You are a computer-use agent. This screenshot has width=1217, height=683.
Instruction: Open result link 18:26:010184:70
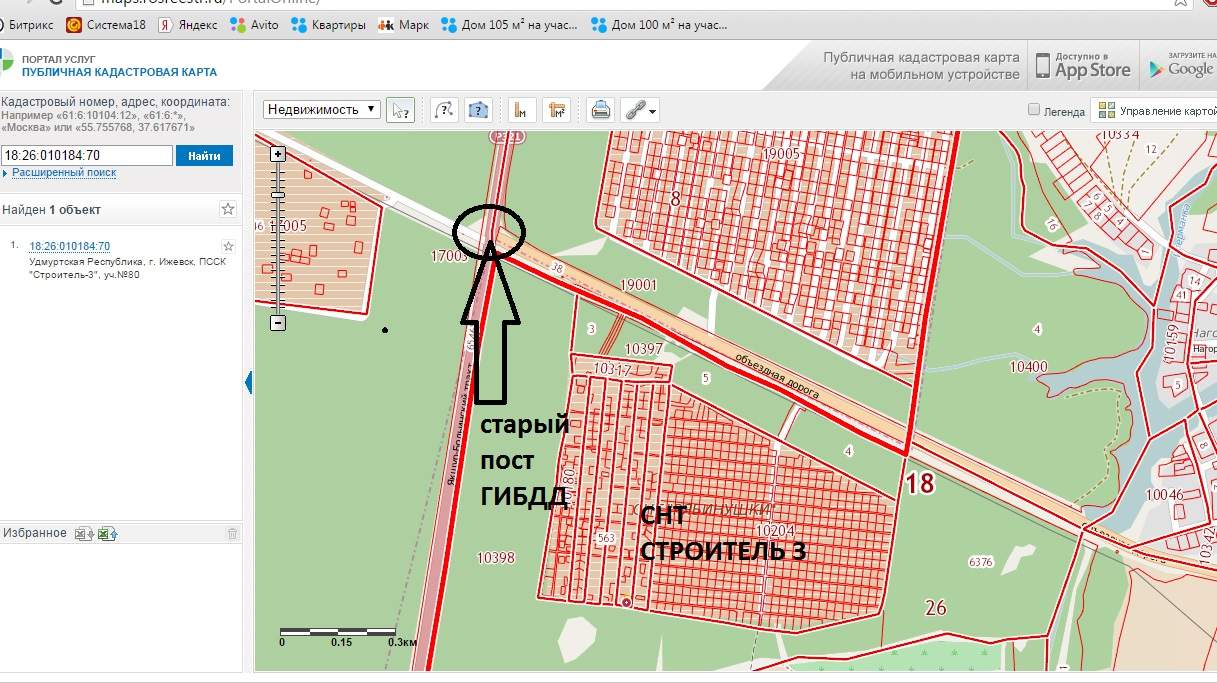(70, 246)
